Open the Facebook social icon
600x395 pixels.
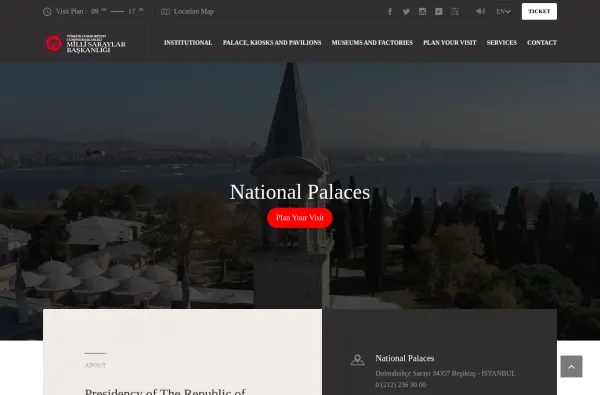[x=390, y=11]
